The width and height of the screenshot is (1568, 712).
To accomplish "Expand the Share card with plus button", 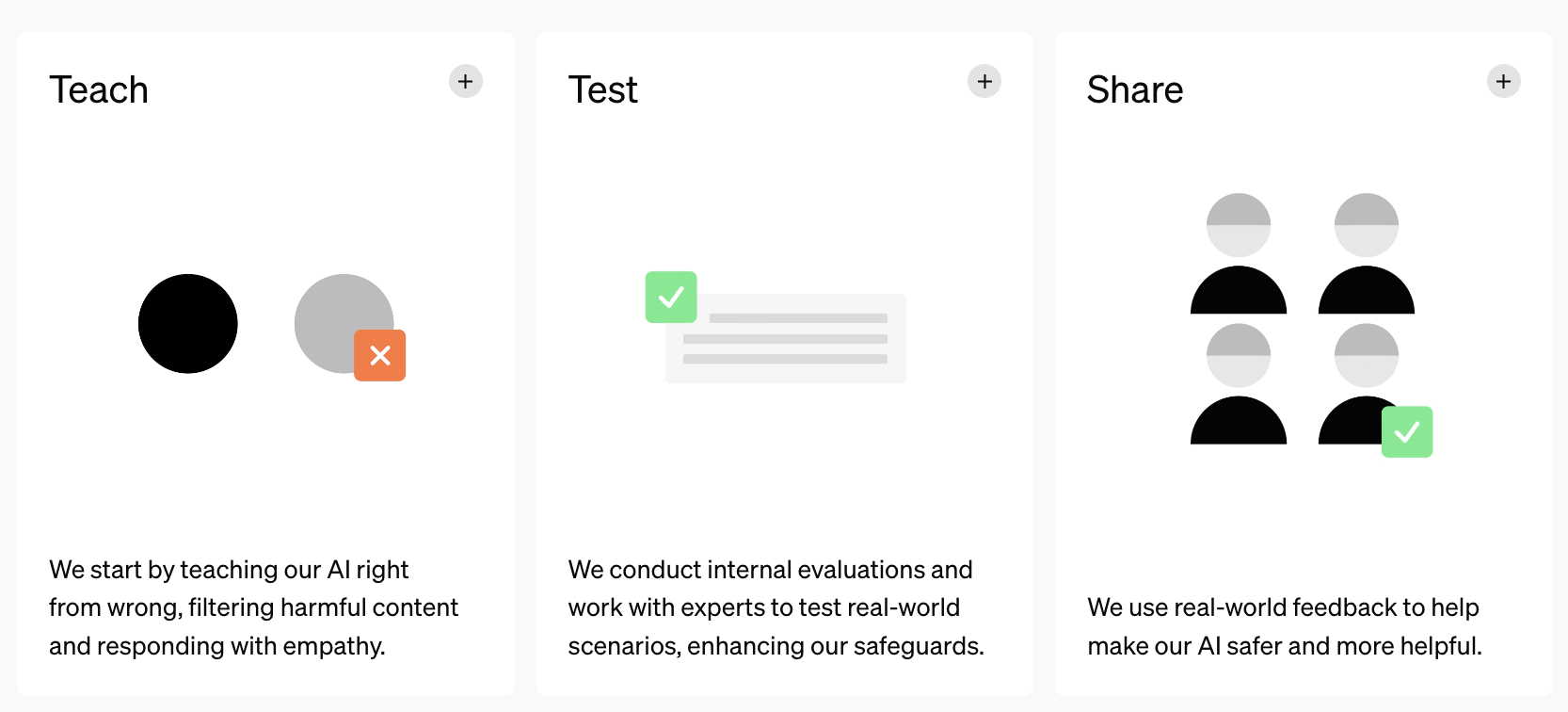I will [1503, 82].
